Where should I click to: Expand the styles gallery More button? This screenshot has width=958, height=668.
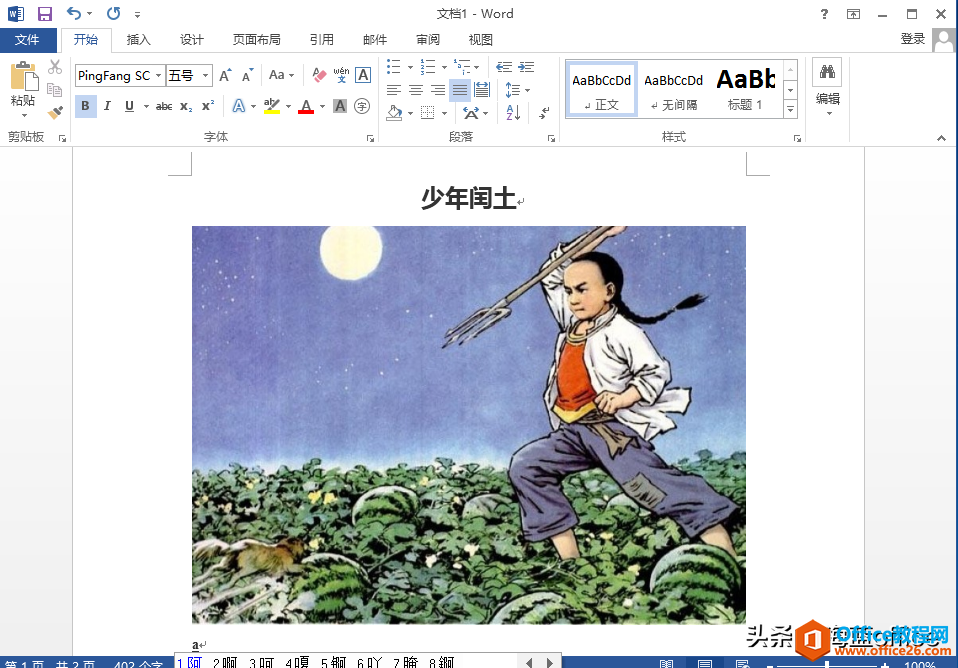point(791,109)
